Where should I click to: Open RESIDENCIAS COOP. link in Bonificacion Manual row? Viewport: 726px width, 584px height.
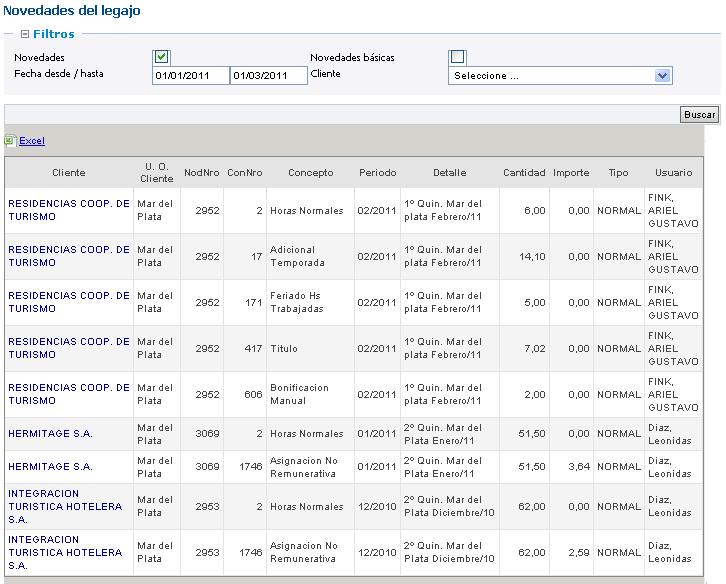(69, 394)
